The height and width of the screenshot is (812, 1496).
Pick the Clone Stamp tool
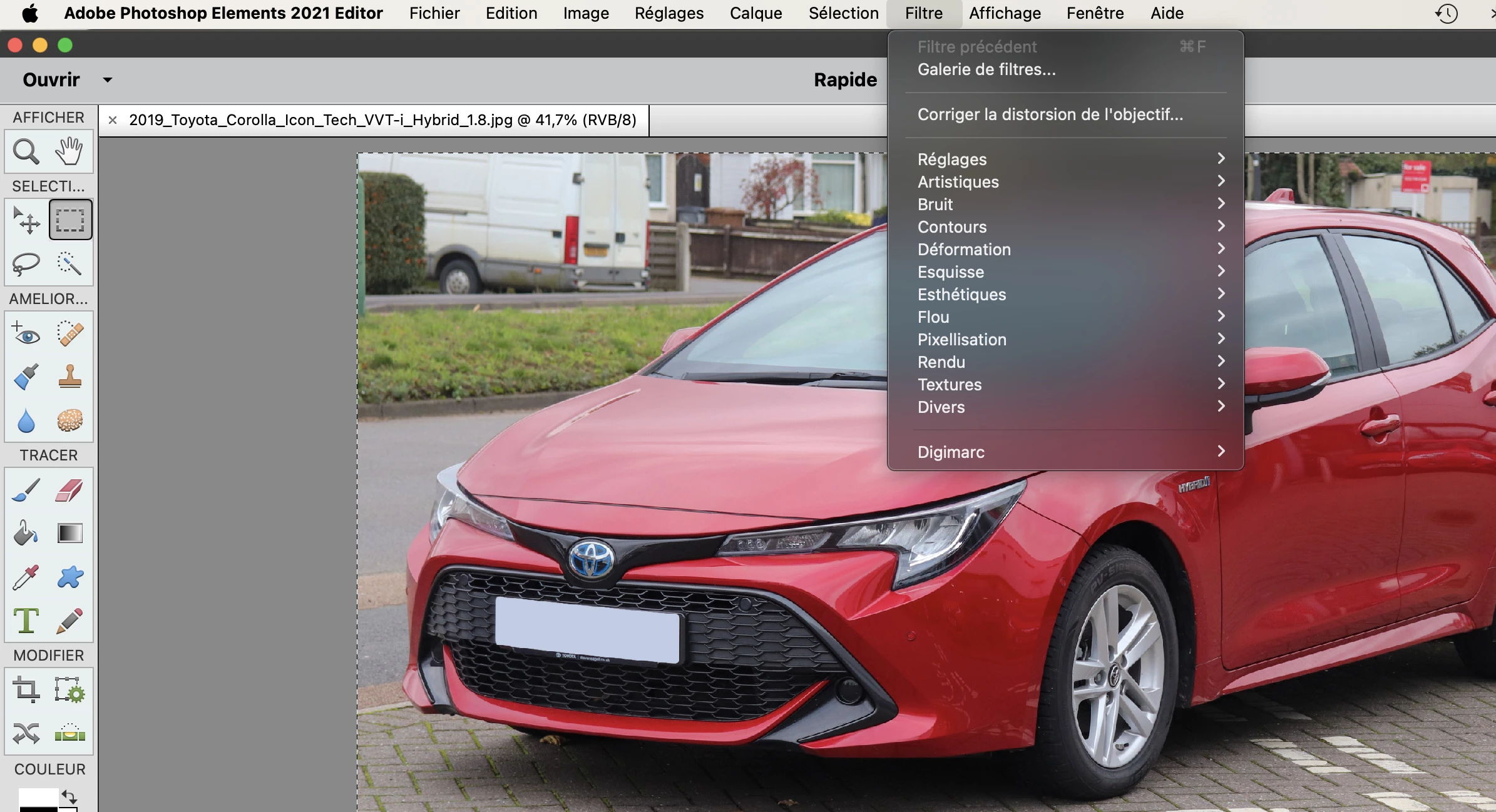(69, 377)
